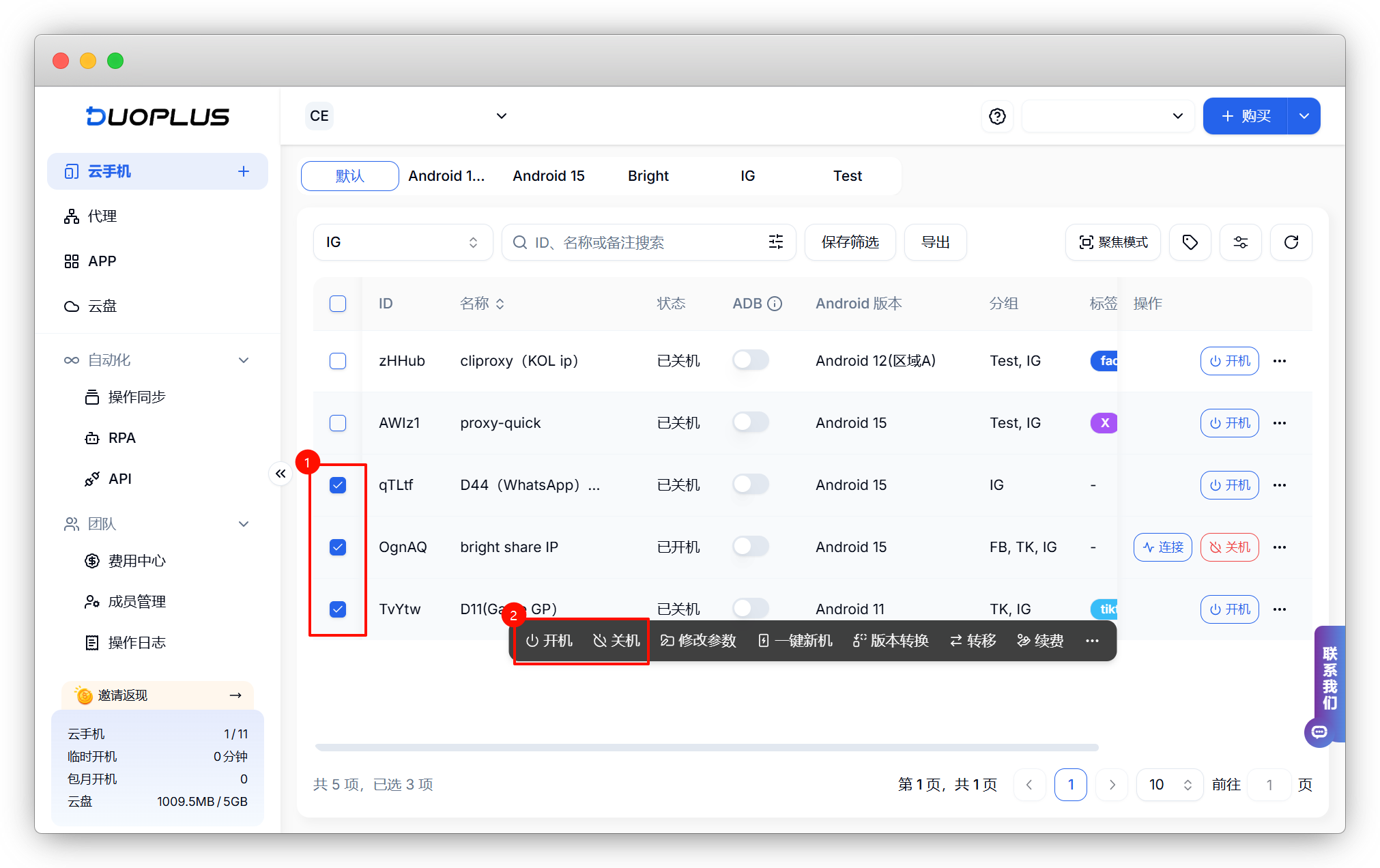Open 代理 in the sidebar
This screenshot has height=868, width=1380.
(102, 216)
